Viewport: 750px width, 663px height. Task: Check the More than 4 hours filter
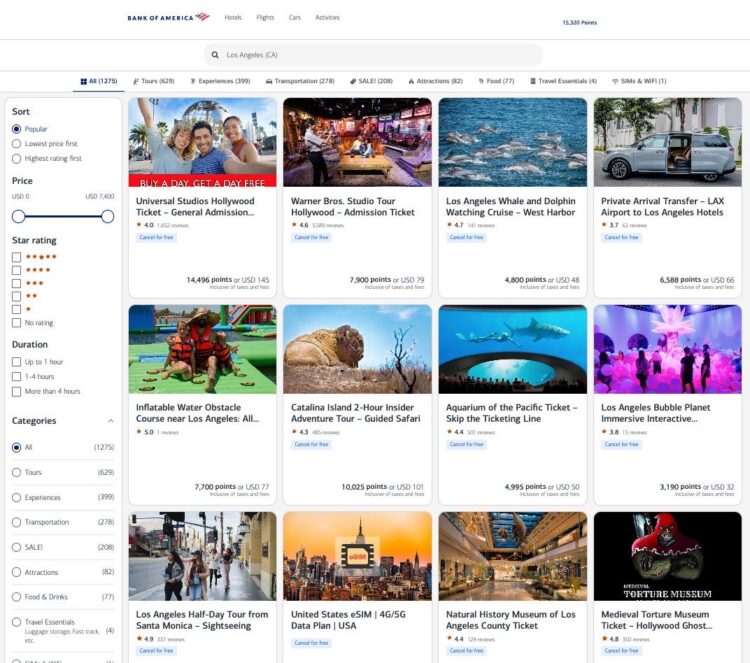pos(17,392)
